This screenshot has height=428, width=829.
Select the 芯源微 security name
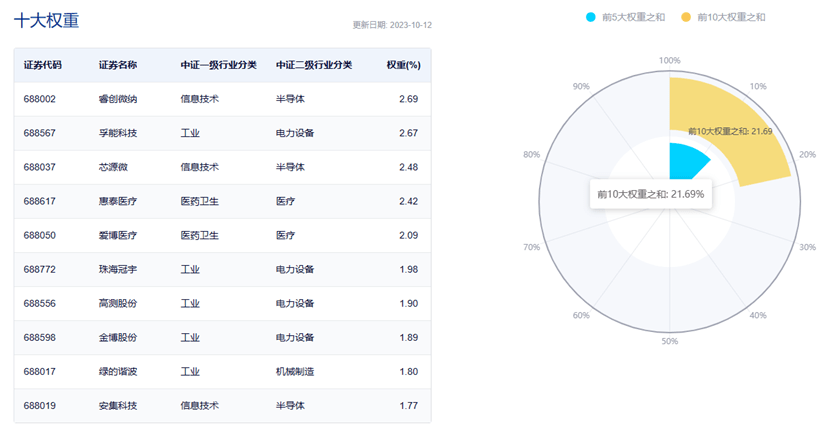[x=113, y=167]
